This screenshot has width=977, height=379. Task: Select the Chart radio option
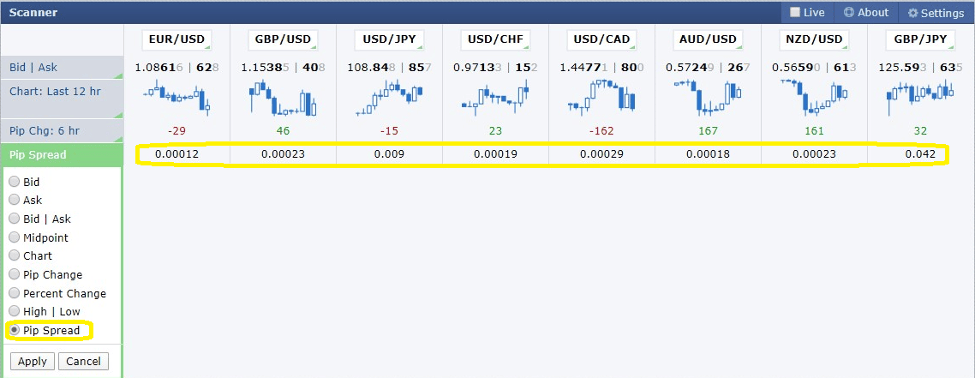14,256
